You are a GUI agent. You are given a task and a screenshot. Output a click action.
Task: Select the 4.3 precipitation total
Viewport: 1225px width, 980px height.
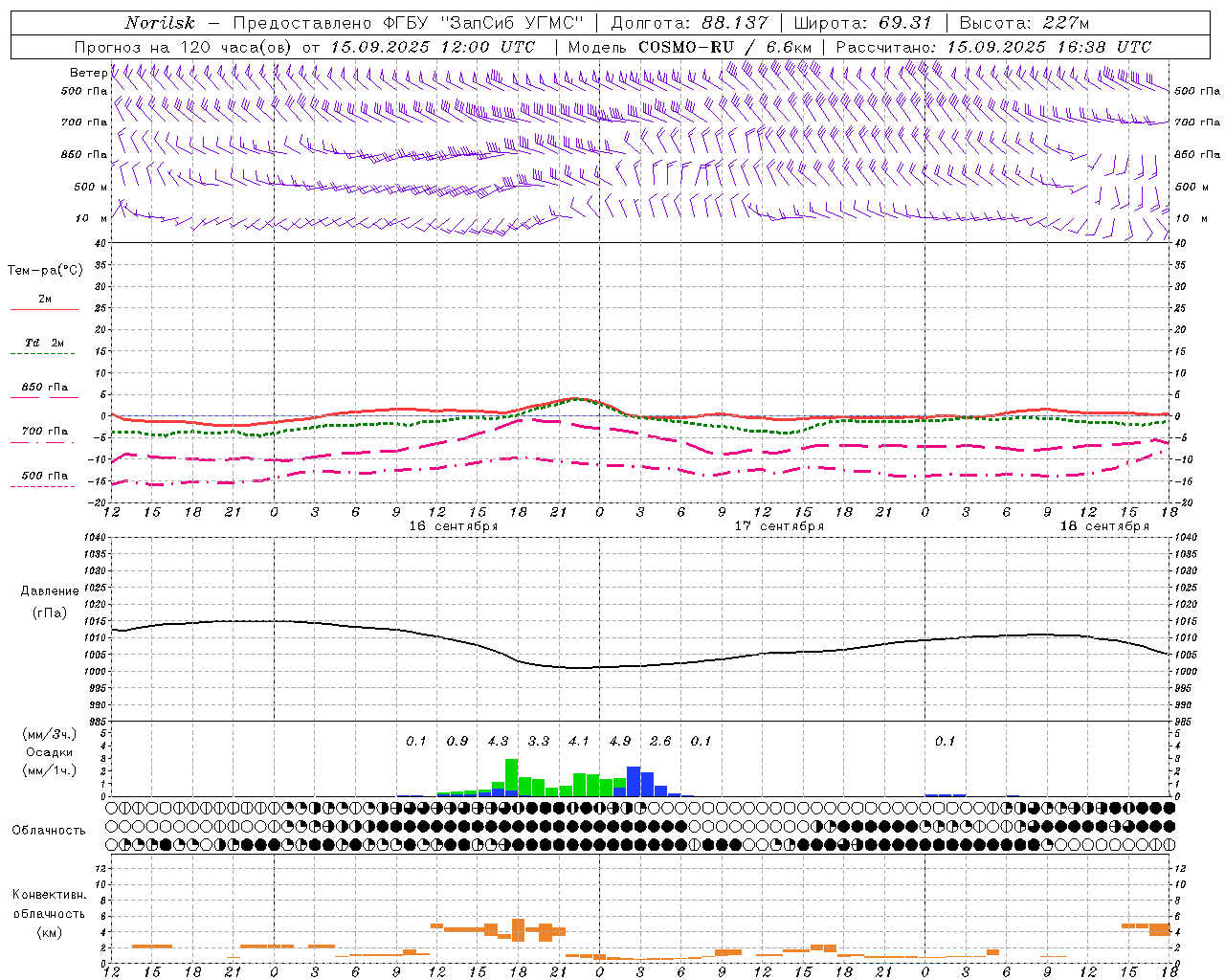pos(498,742)
